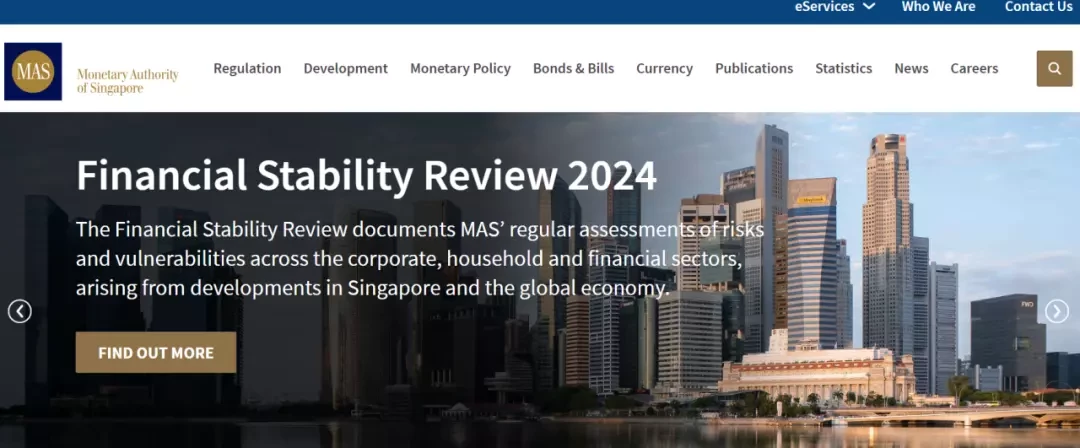This screenshot has height=448, width=1080.
Task: Open the Development menu
Action: click(x=346, y=68)
